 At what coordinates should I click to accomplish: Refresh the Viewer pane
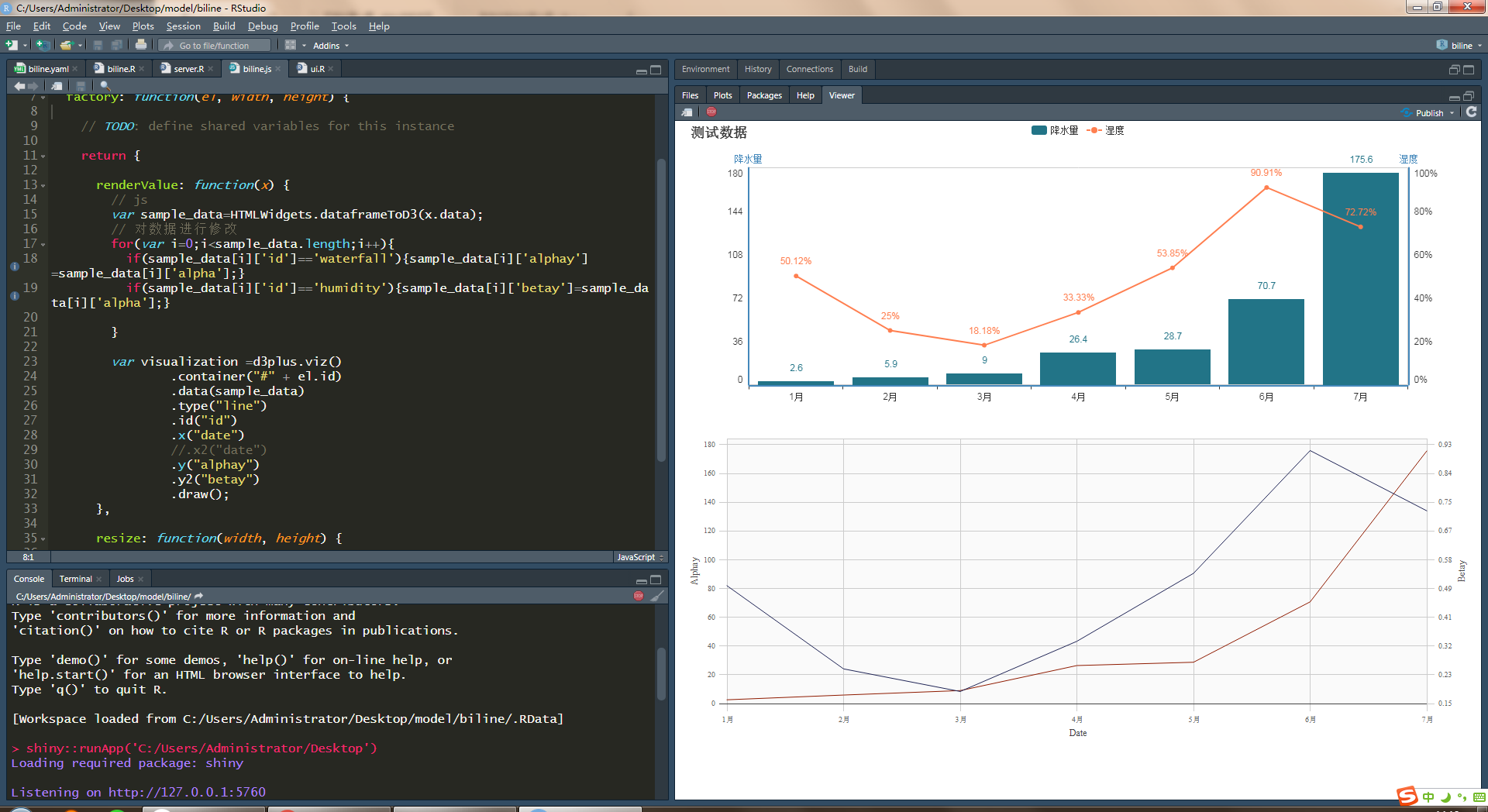[x=1471, y=112]
